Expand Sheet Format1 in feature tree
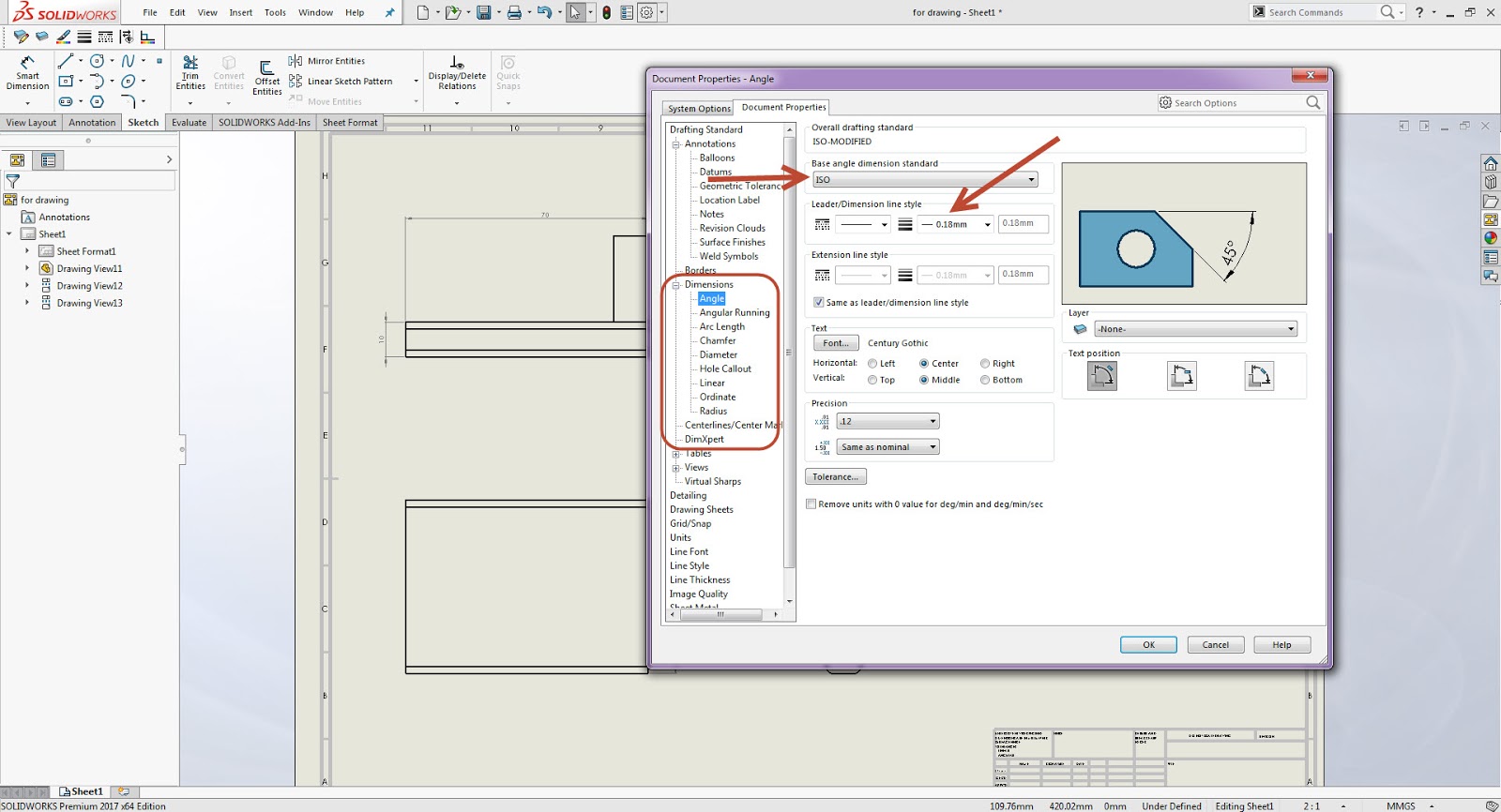 (x=27, y=251)
